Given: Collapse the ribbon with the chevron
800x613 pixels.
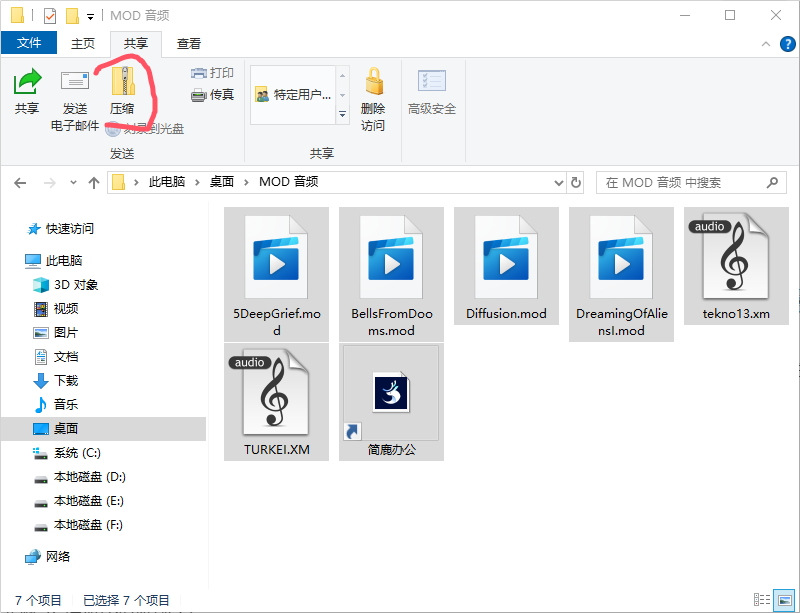Looking at the screenshot, I should tap(766, 44).
